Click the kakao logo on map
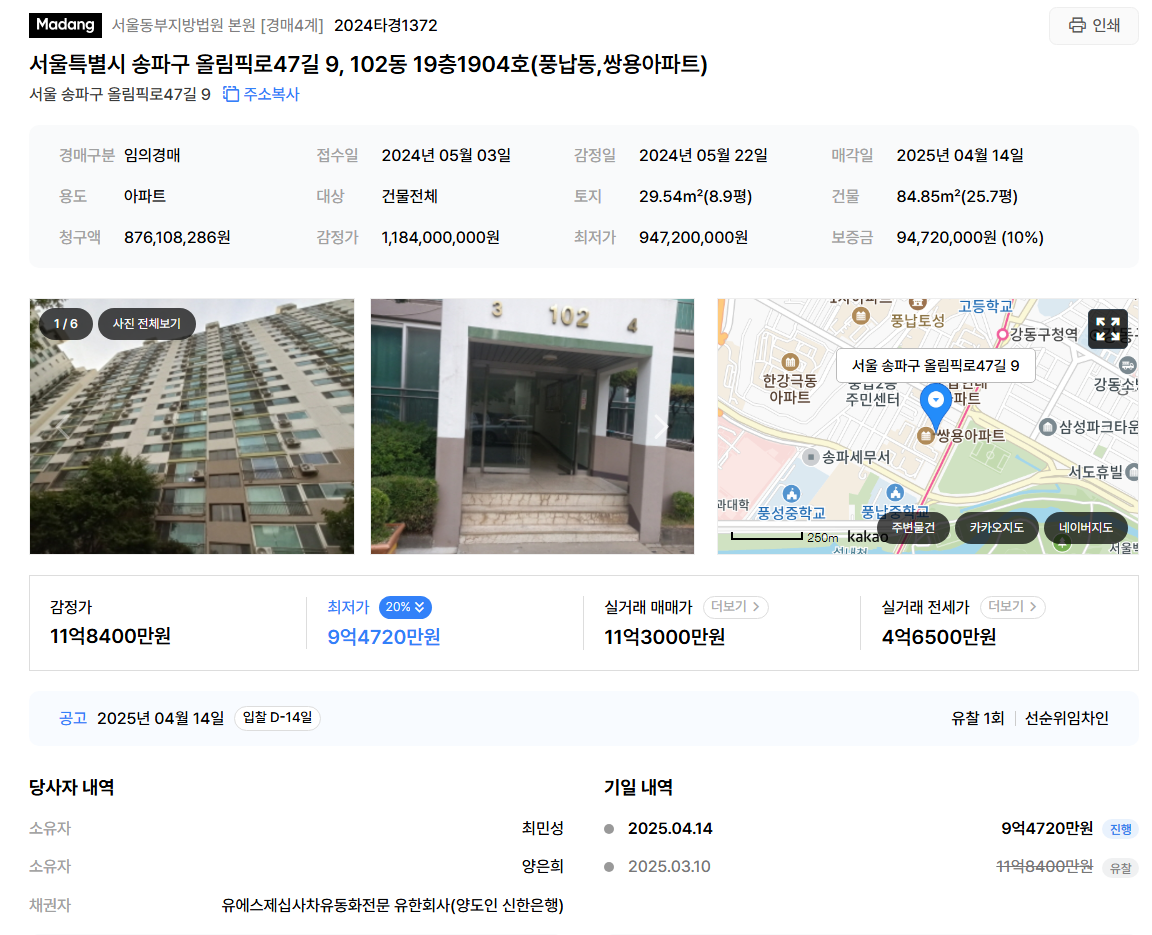The height and width of the screenshot is (935, 1152). pyautogui.click(x=867, y=537)
